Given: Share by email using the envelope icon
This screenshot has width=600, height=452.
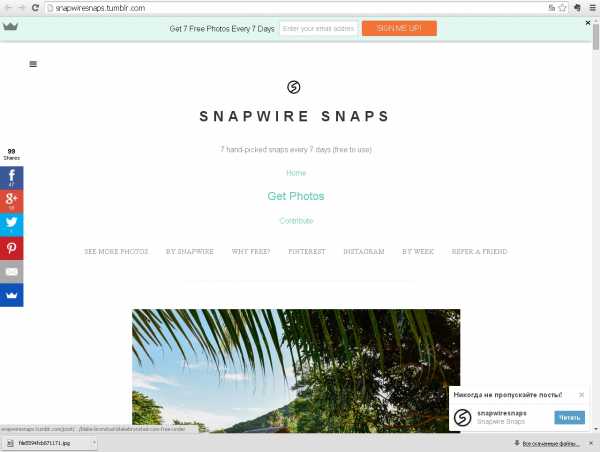Looking at the screenshot, I should click(x=11, y=272).
